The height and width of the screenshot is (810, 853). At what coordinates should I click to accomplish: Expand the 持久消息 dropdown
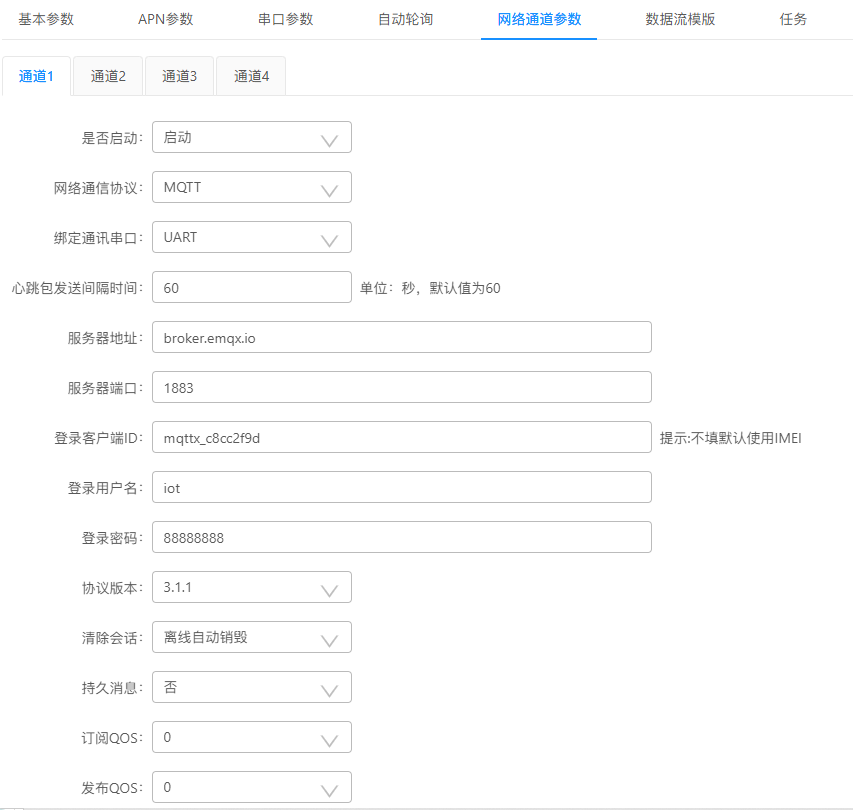click(251, 688)
